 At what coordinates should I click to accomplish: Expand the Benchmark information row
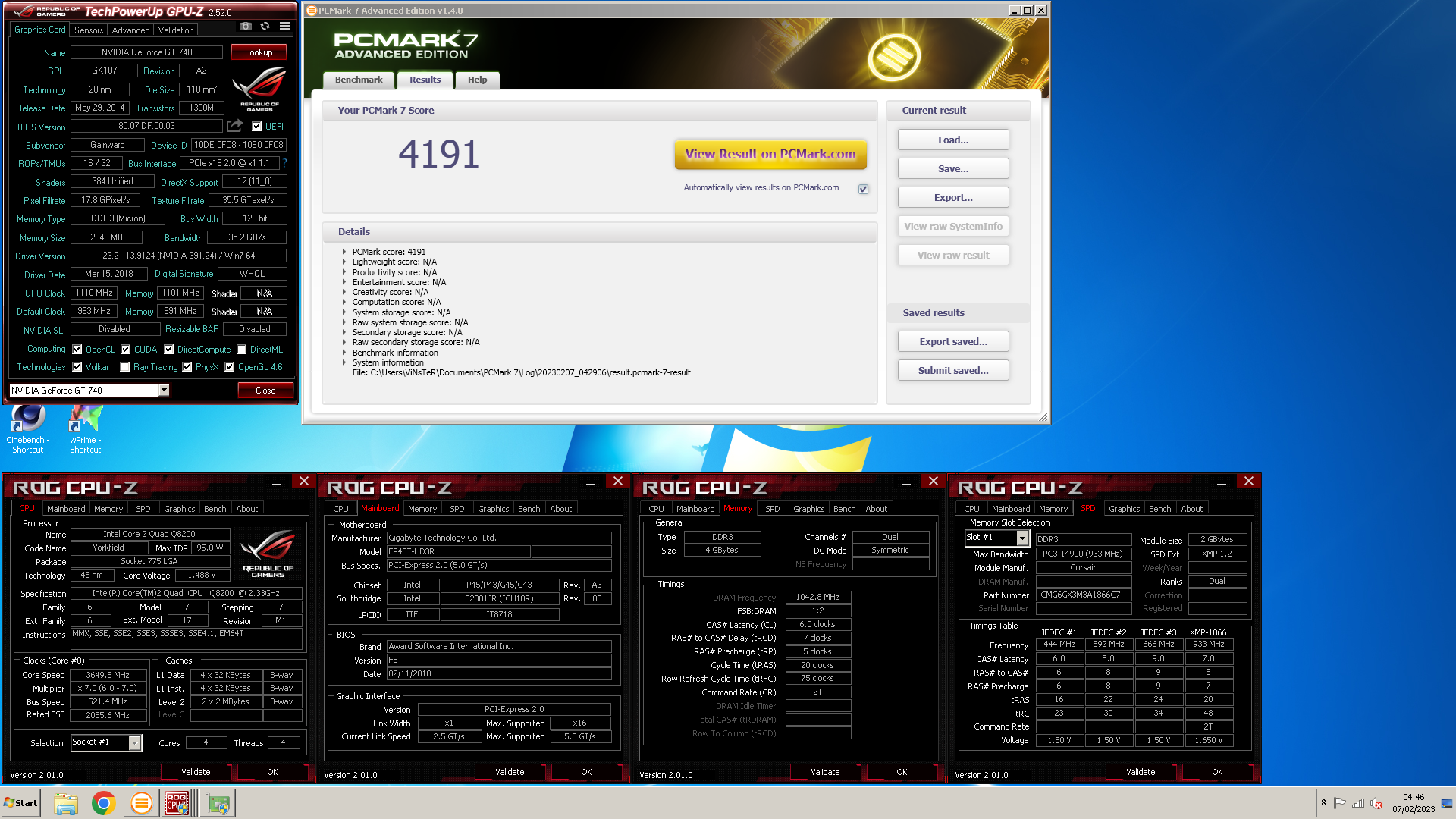(344, 353)
